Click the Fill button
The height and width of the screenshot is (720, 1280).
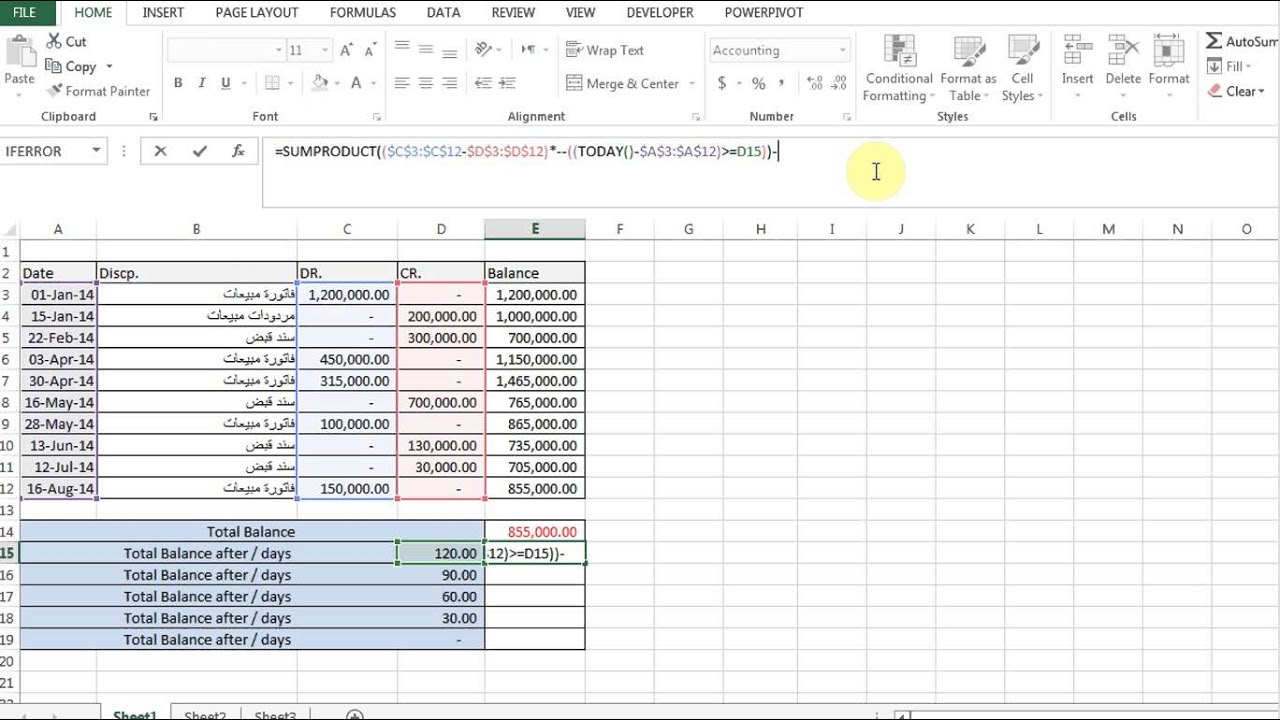pyautogui.click(x=1228, y=66)
